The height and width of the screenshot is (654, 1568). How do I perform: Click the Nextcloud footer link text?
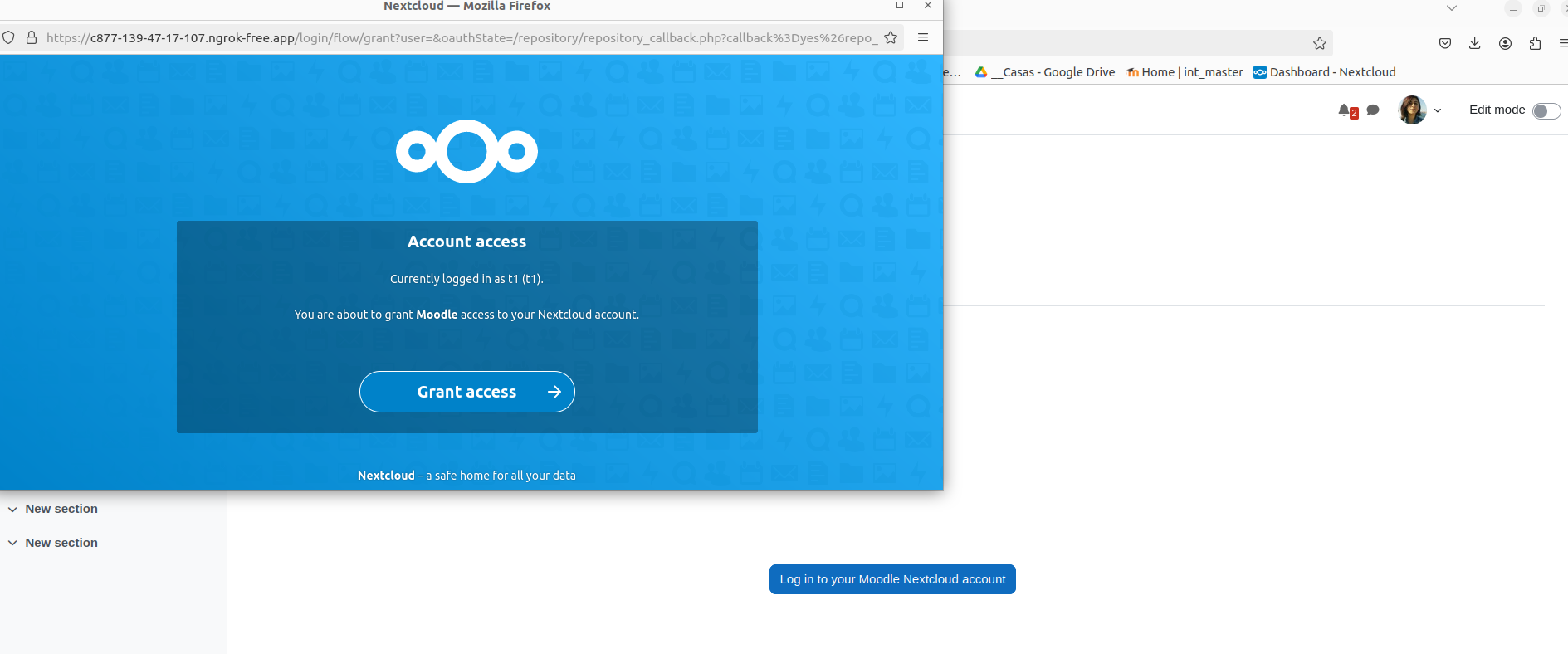click(386, 476)
